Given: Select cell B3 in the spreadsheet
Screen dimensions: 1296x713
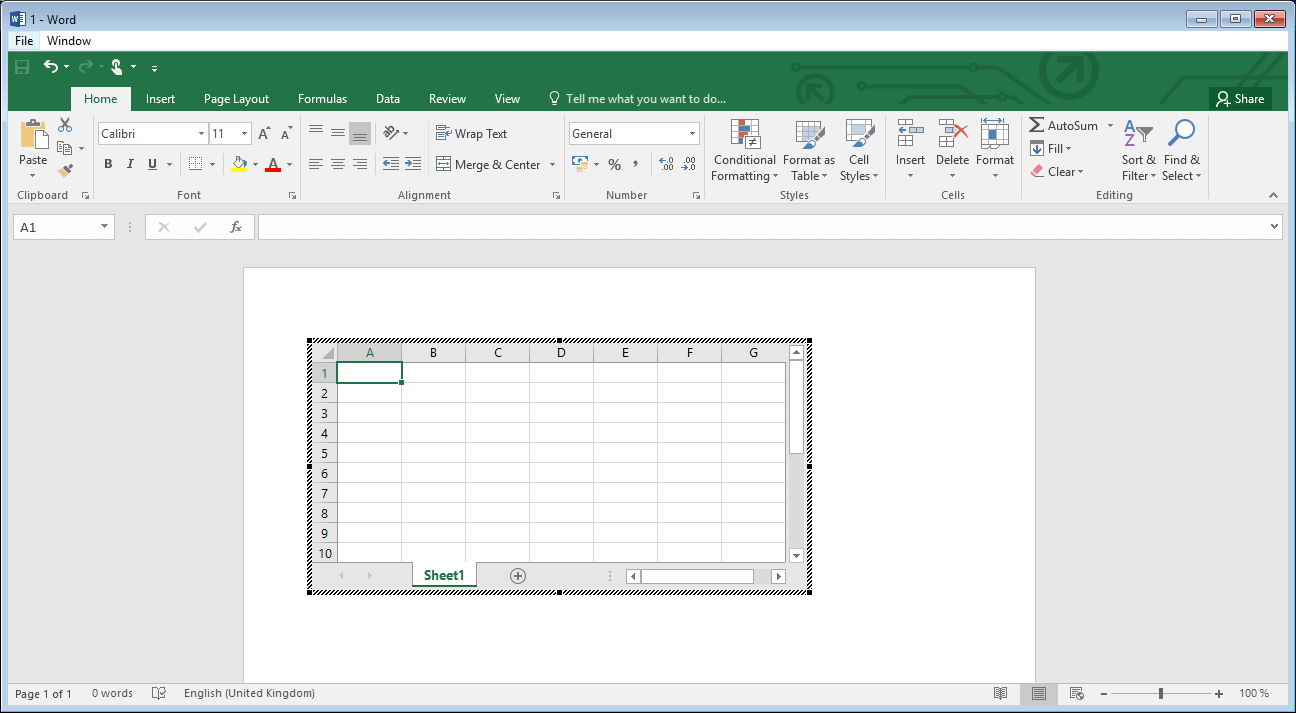Looking at the screenshot, I should click(x=433, y=412).
